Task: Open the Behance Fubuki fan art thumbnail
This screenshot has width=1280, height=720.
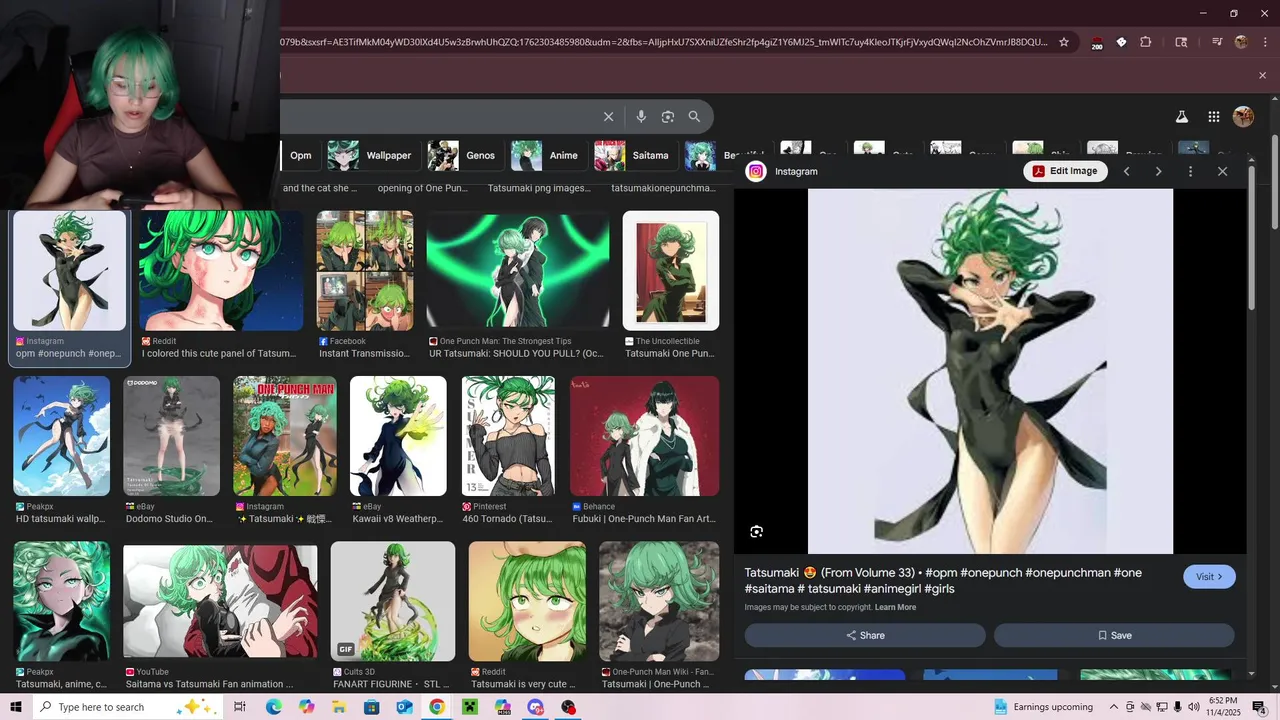Action: point(644,436)
